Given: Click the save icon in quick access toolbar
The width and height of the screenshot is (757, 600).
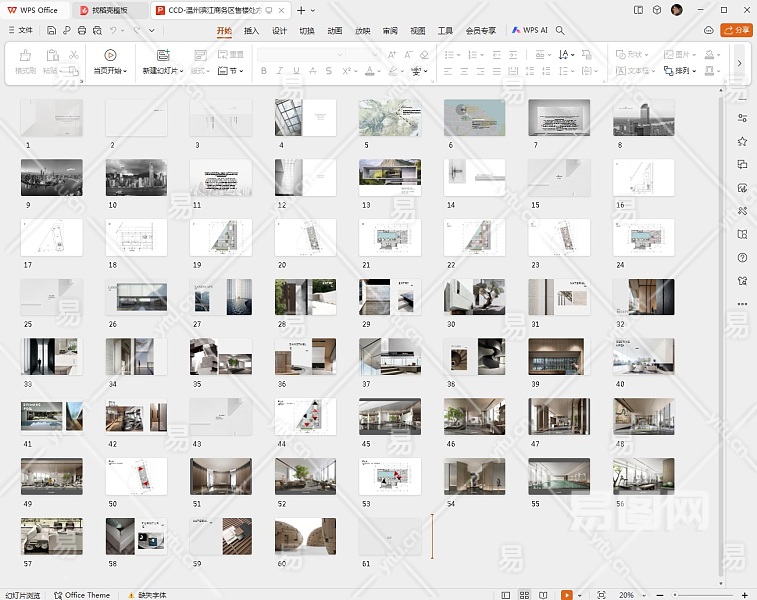Looking at the screenshot, I should 51,30.
